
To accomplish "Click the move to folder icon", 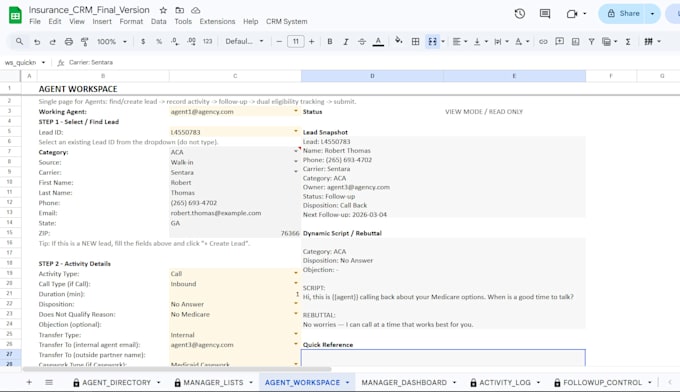I will (180, 10).
